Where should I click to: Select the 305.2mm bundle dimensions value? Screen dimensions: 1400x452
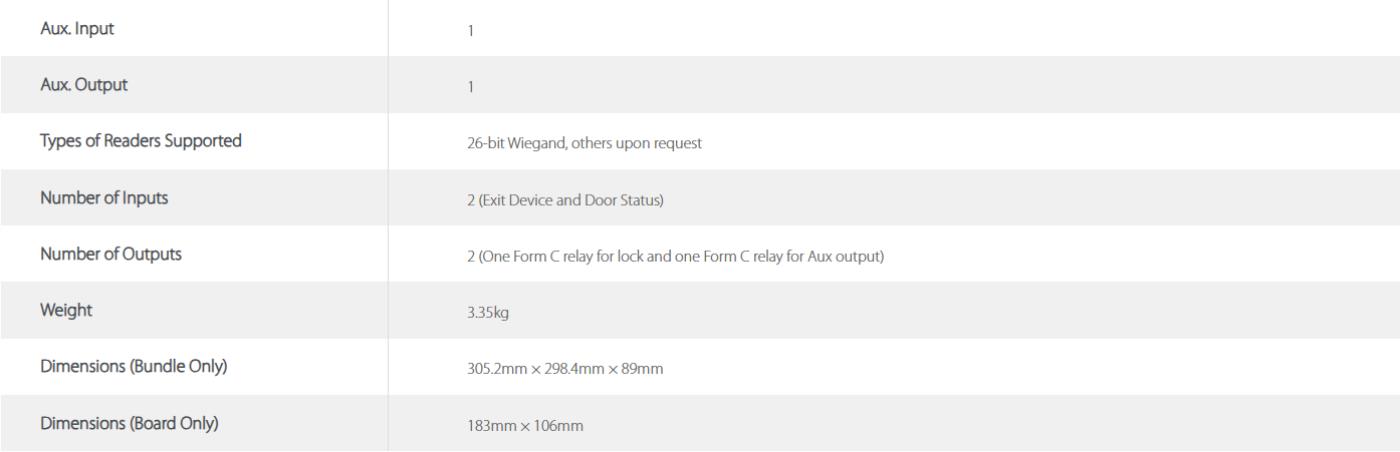[x=558, y=368]
